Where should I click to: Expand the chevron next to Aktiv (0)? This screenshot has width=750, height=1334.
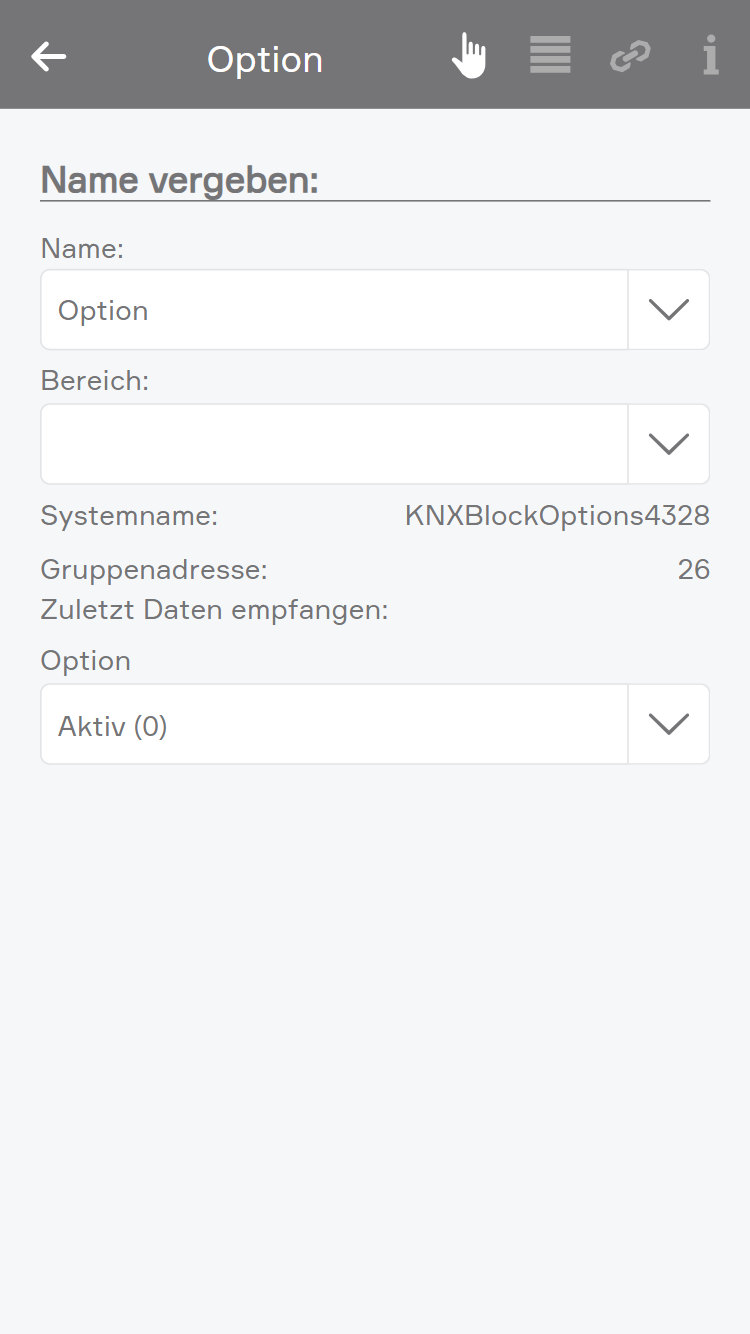coord(669,725)
